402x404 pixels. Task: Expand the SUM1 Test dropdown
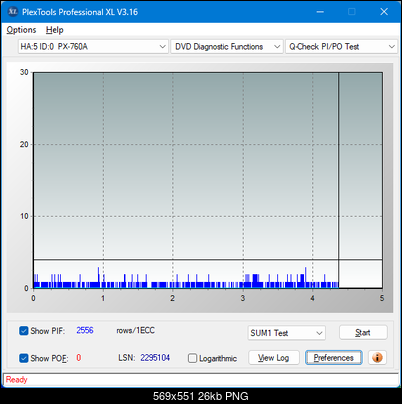click(286, 333)
